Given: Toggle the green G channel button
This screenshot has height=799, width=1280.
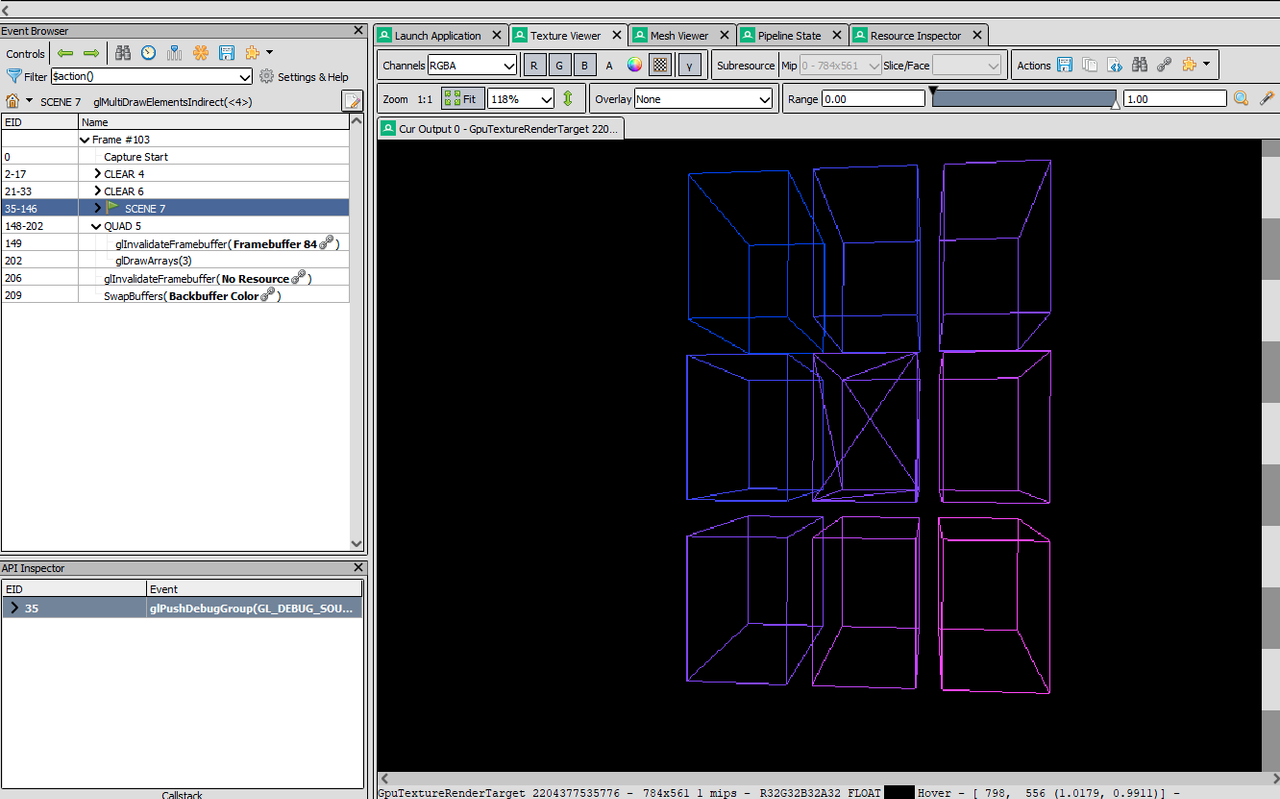Looking at the screenshot, I should click(x=559, y=65).
